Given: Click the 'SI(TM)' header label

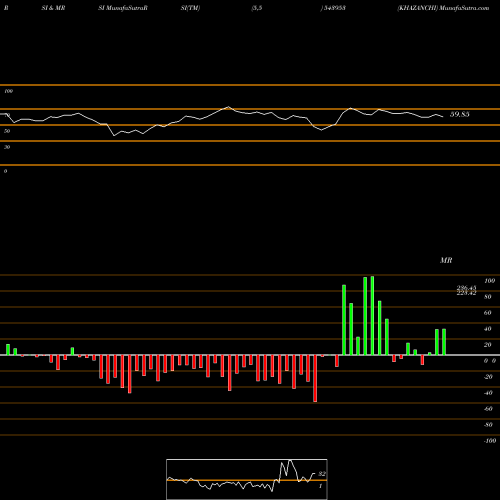Looking at the screenshot, I should pyautogui.click(x=190, y=8).
